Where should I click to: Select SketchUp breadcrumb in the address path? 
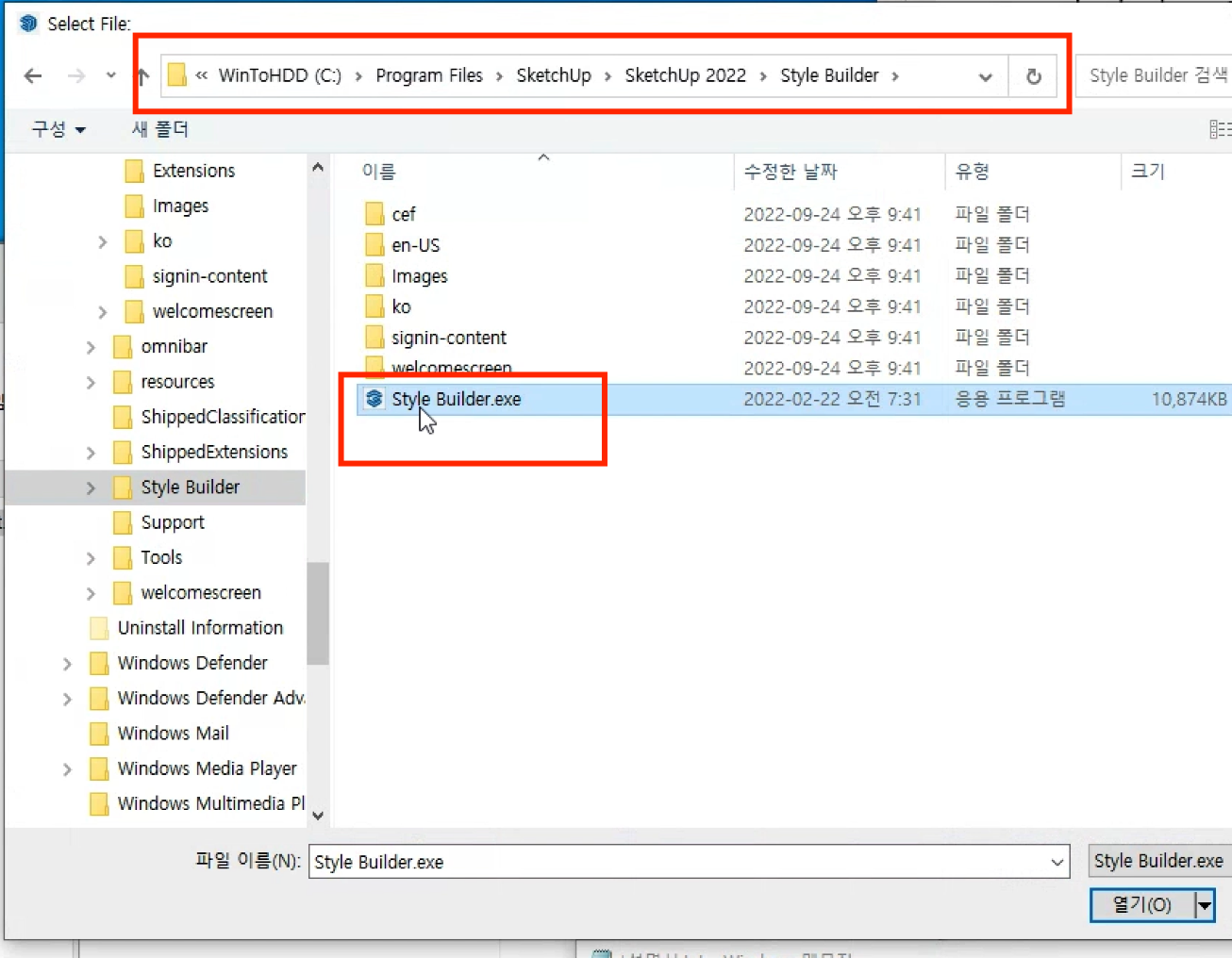tap(554, 75)
